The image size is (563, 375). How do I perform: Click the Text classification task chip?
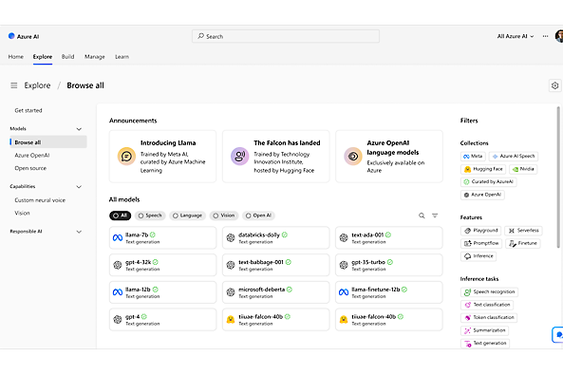point(487,305)
